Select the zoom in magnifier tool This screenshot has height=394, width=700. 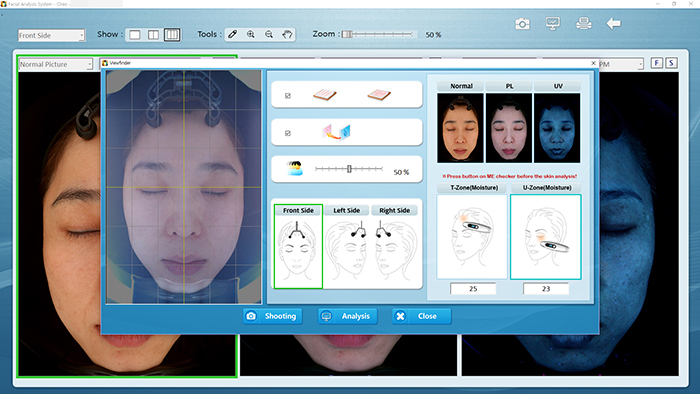[x=251, y=34]
